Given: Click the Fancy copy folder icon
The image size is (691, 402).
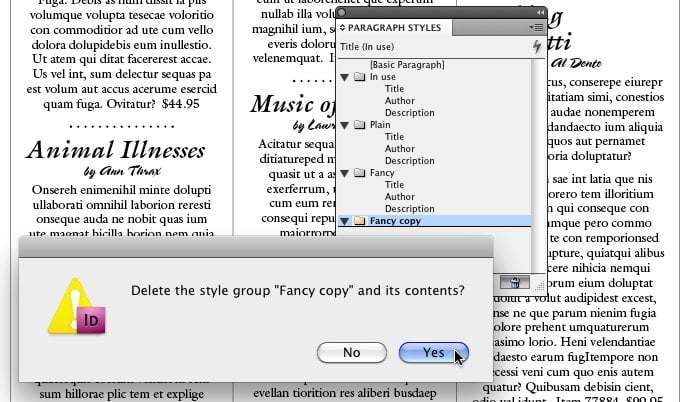Looking at the screenshot, I should pos(360,221).
